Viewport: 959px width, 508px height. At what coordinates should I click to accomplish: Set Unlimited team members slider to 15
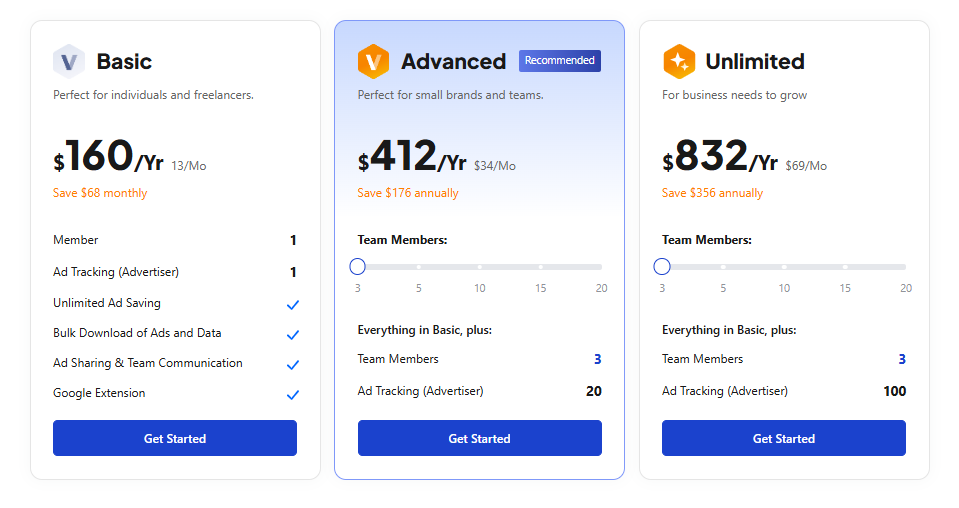coord(845,267)
